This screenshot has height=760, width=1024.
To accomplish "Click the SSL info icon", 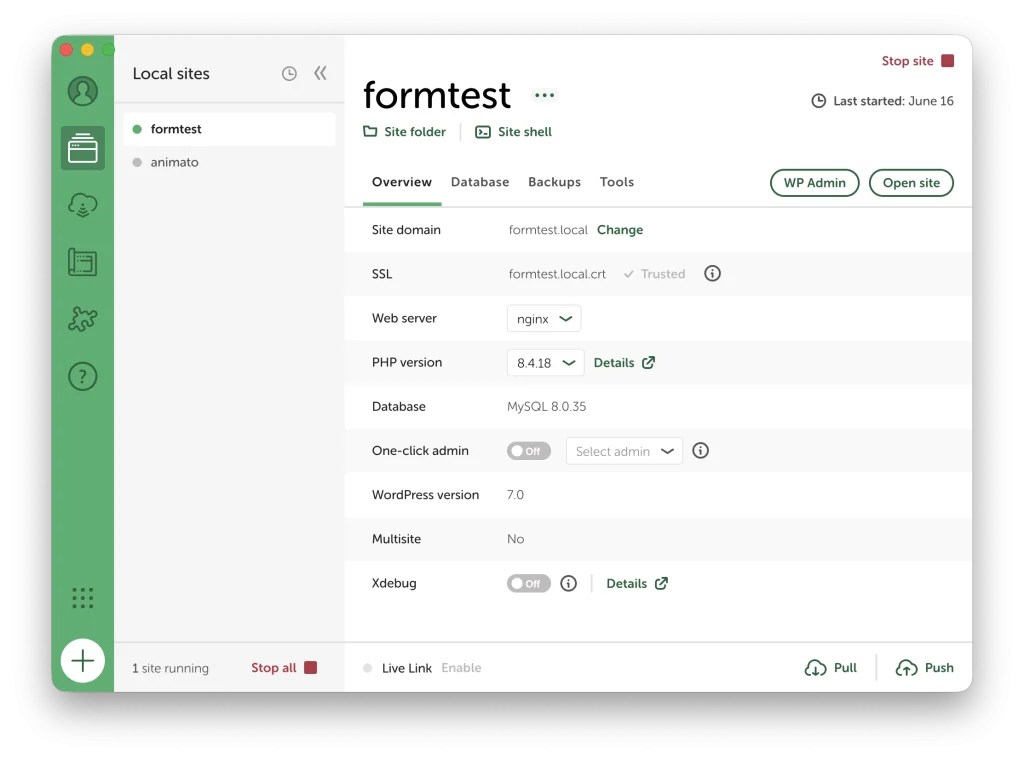I will click(712, 274).
